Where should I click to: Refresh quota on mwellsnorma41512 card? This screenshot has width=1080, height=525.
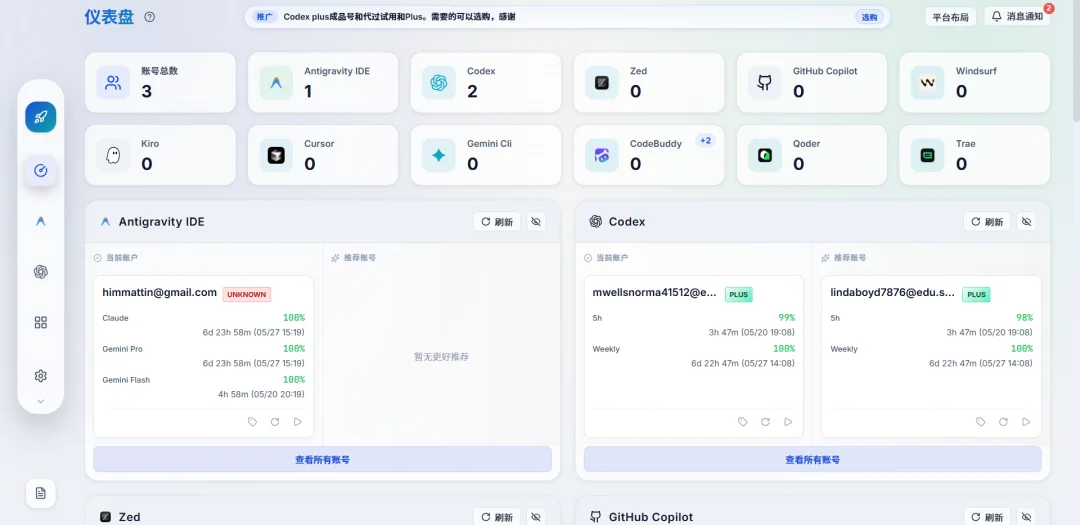[765, 422]
